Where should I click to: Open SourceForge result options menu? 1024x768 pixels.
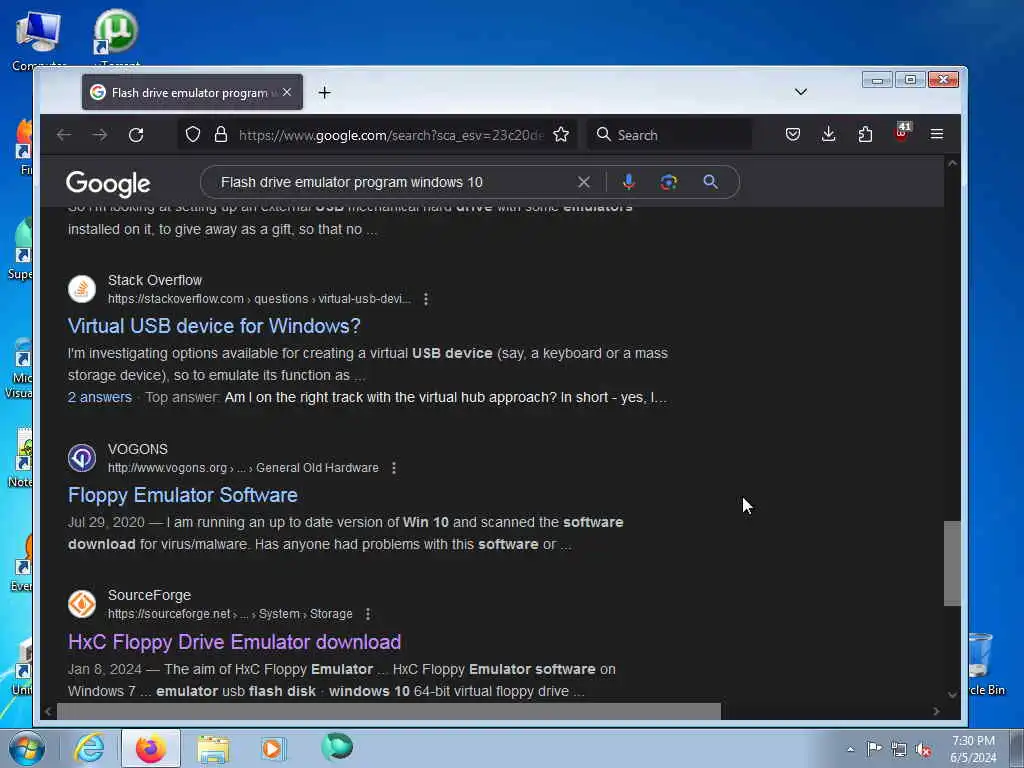pos(368,615)
